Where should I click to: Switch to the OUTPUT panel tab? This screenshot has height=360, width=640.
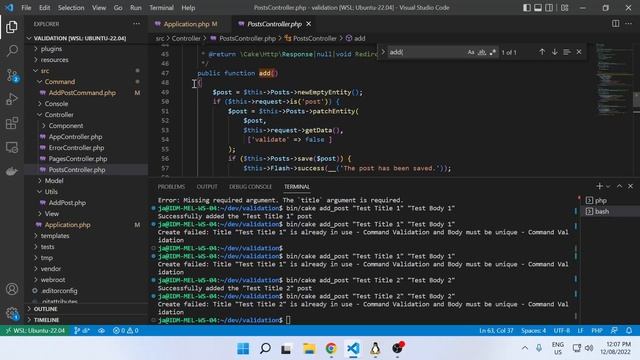coord(207,187)
